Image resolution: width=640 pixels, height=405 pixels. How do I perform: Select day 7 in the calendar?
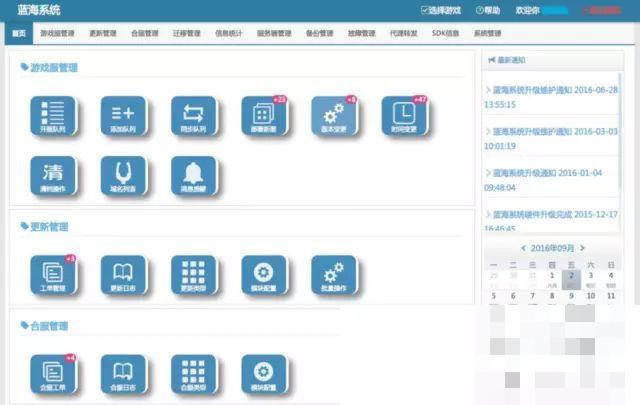(x=532, y=297)
